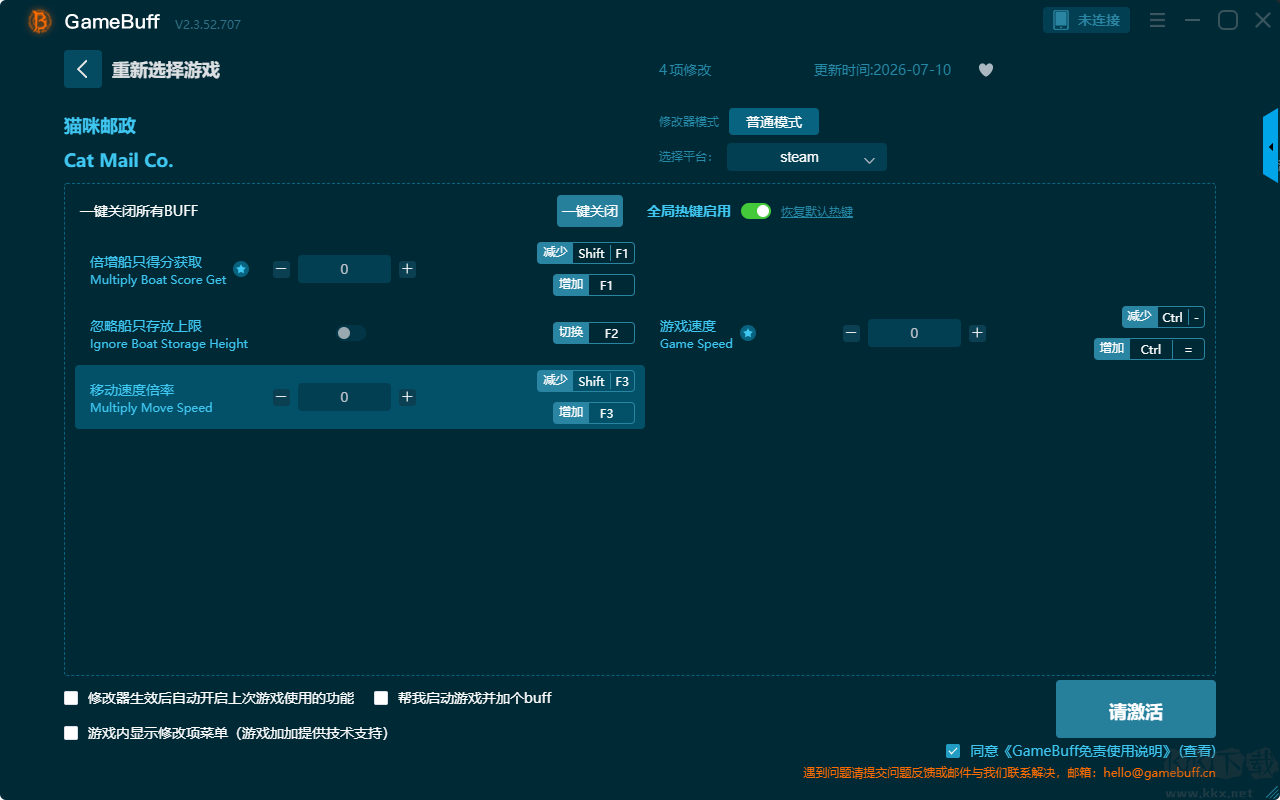Click the update time 2026-07-10 text
This screenshot has width=1280, height=800.
click(883, 70)
